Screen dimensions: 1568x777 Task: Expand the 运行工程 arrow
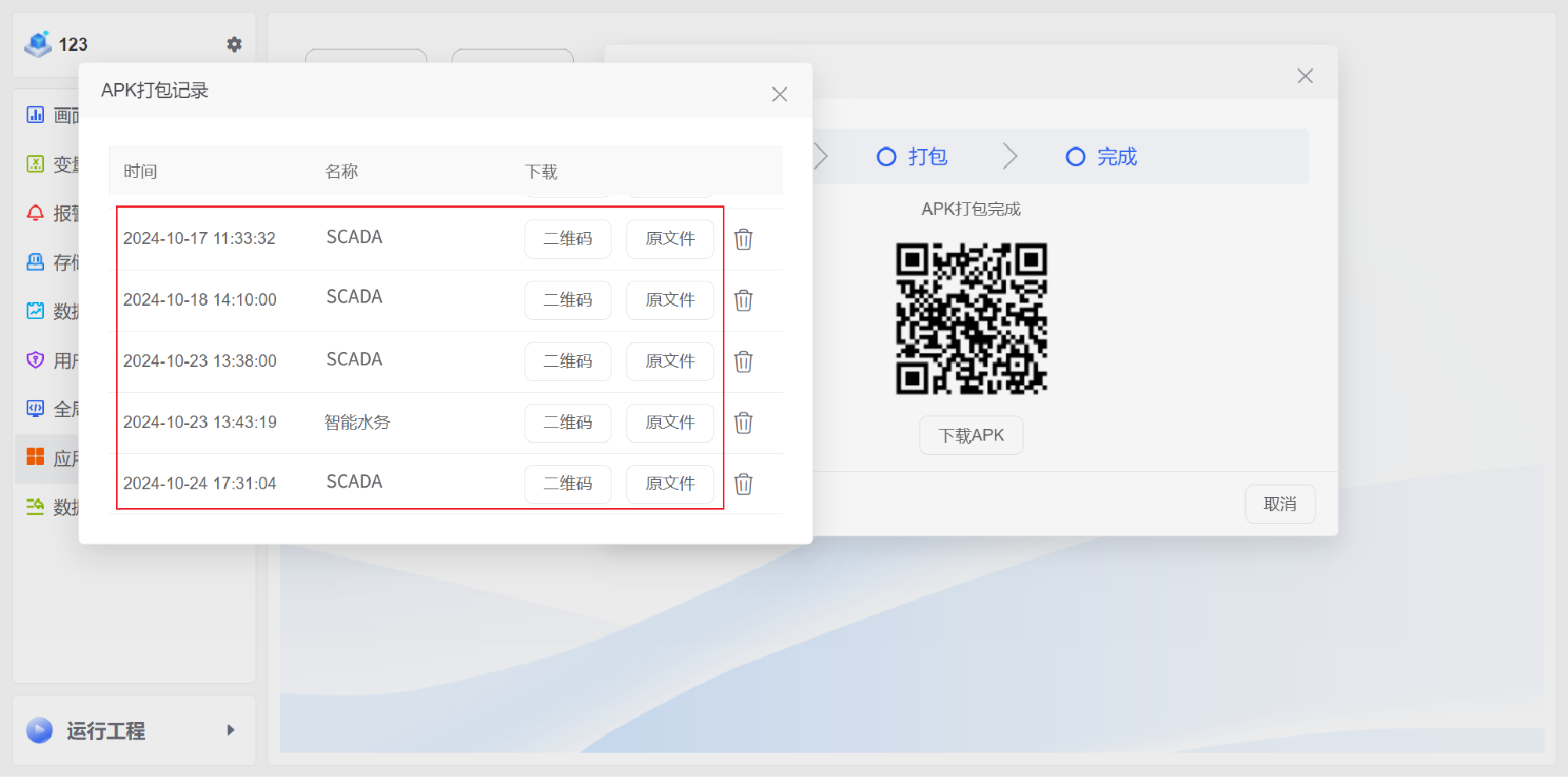(230, 730)
